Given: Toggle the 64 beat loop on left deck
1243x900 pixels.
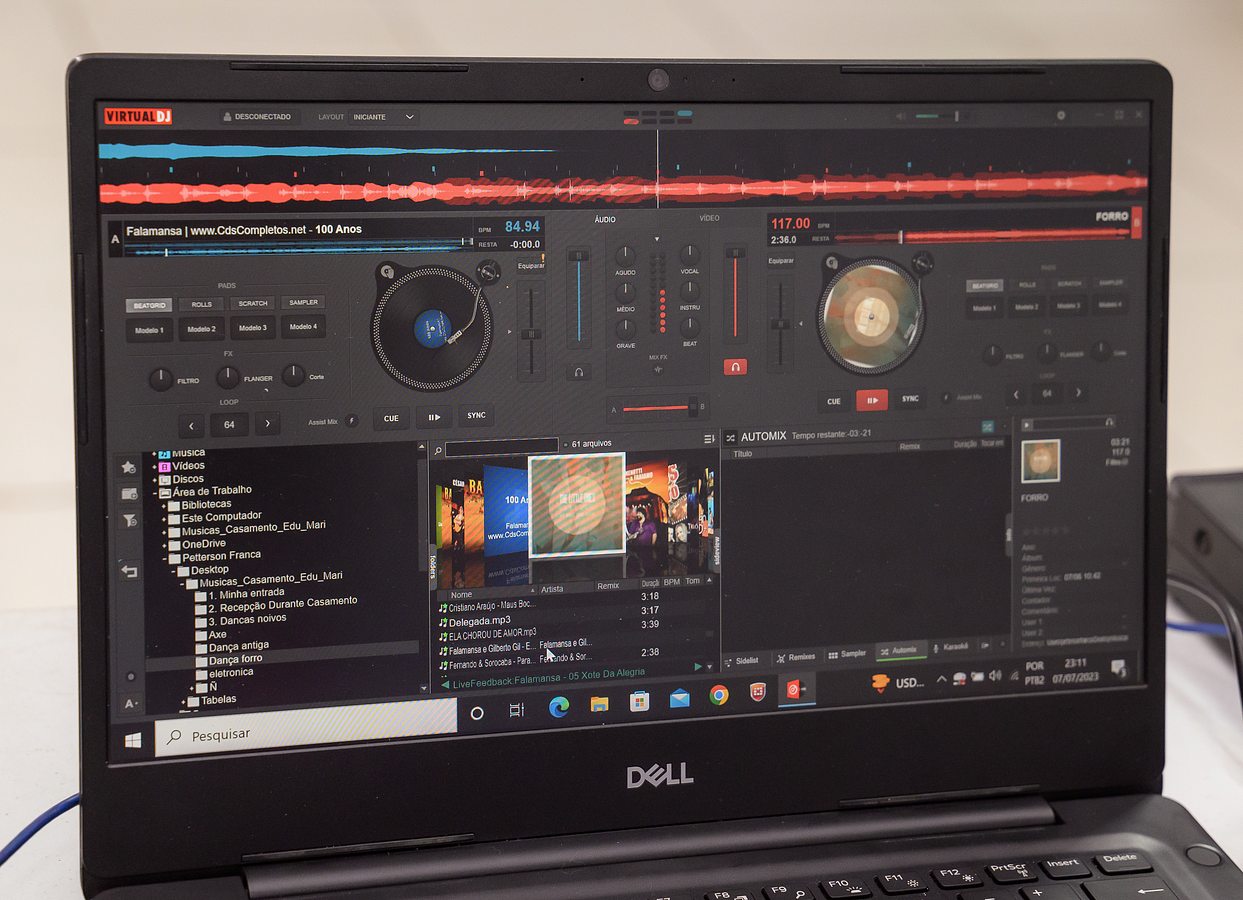Looking at the screenshot, I should pyautogui.click(x=229, y=425).
